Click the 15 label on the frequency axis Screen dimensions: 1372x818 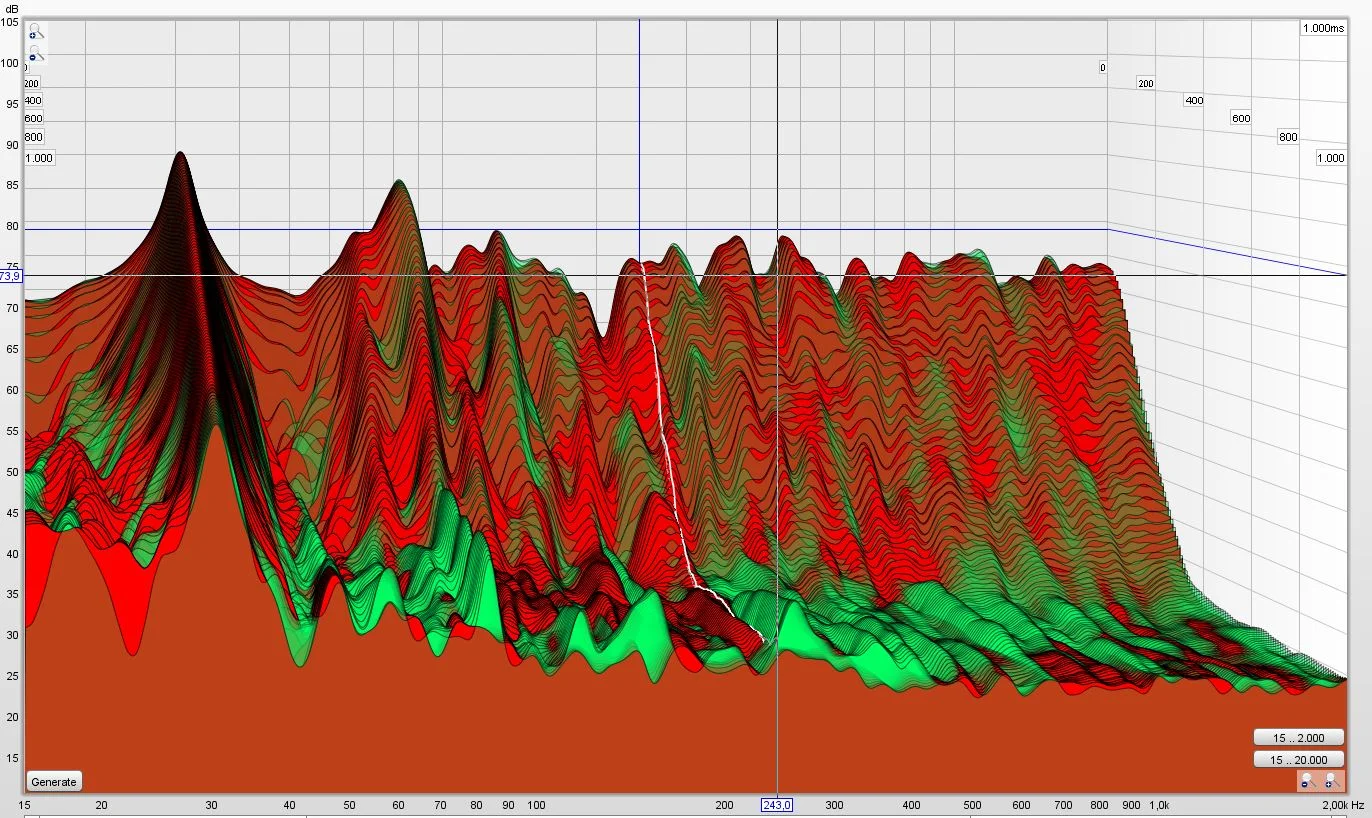tap(24, 805)
